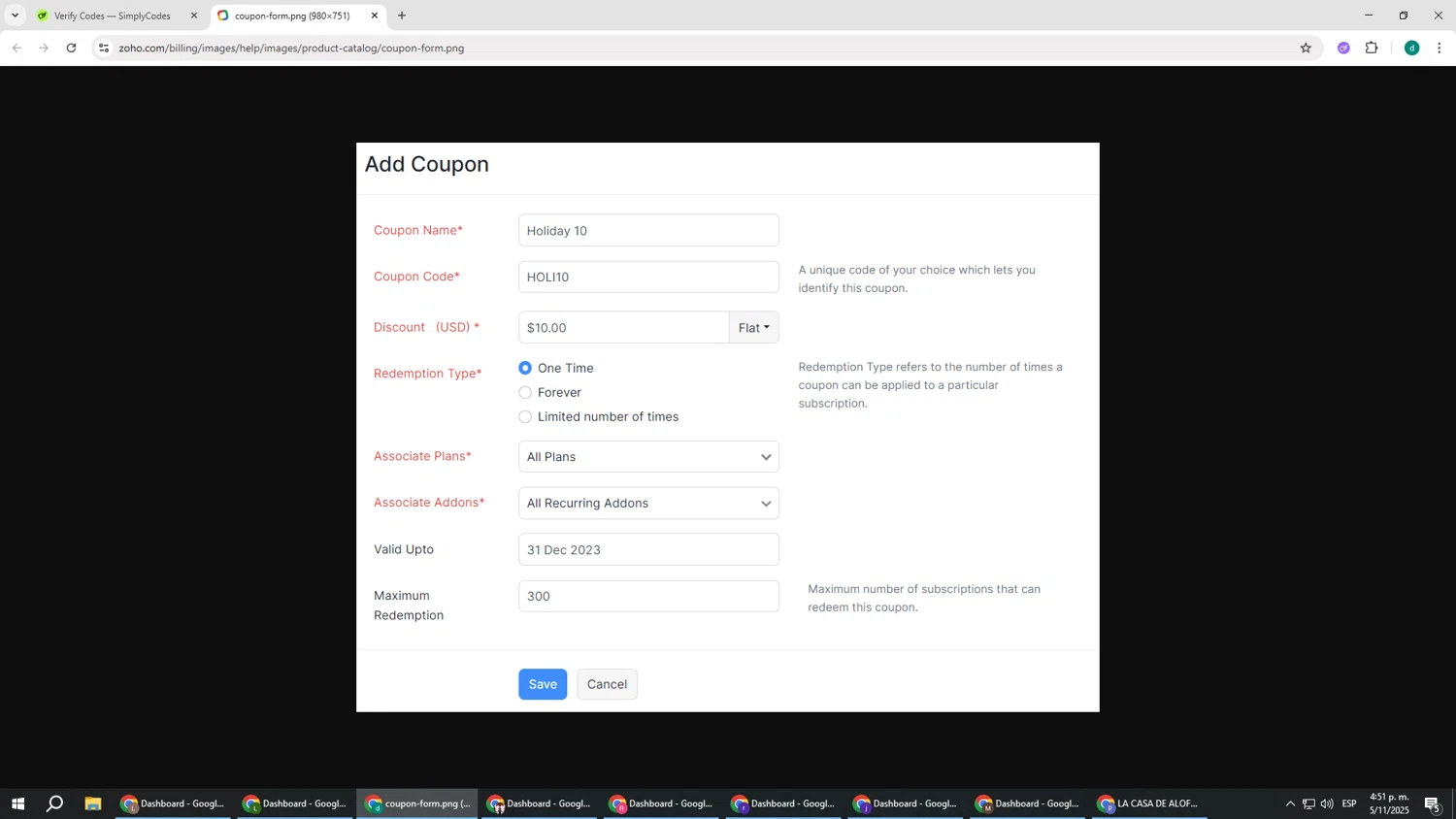
Task: Open the Chrome three-dot menu
Action: click(1439, 48)
